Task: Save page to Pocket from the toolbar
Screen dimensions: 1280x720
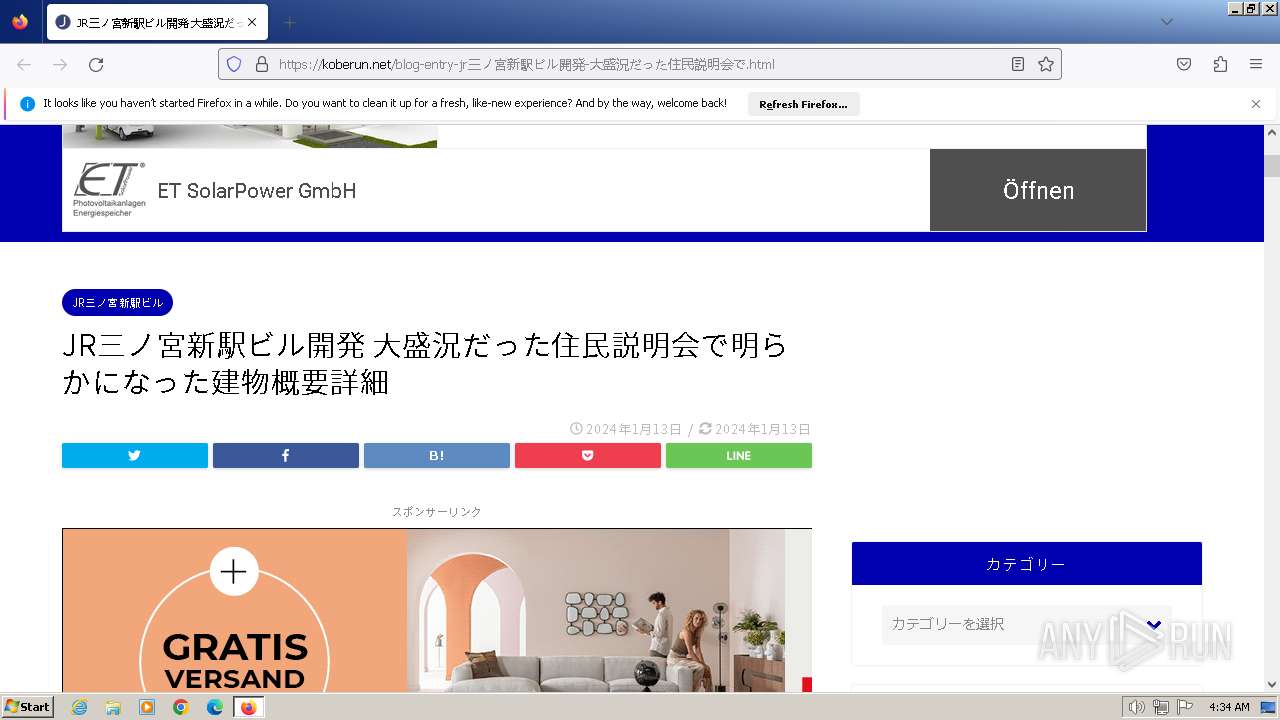Action: pyautogui.click(x=1184, y=64)
